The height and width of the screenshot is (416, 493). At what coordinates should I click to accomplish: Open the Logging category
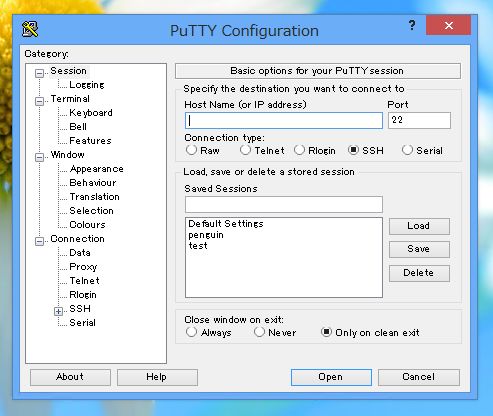87,85
